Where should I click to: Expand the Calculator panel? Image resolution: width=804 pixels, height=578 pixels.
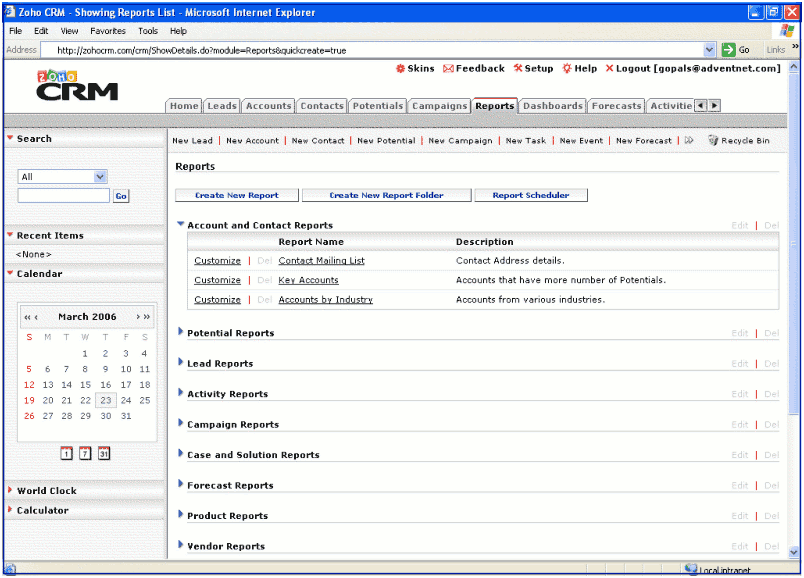click(x=10, y=509)
